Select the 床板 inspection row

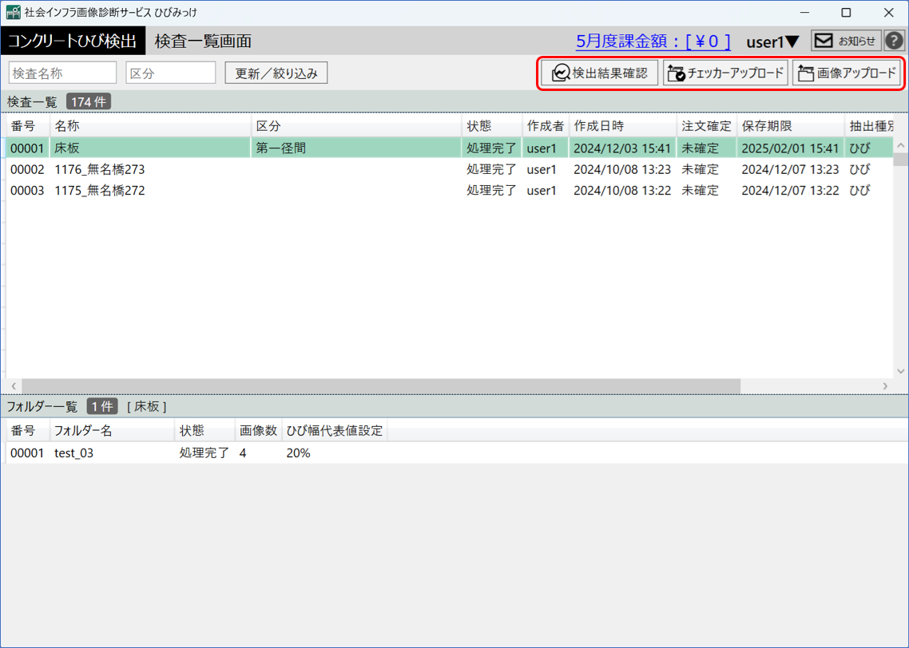click(x=449, y=148)
